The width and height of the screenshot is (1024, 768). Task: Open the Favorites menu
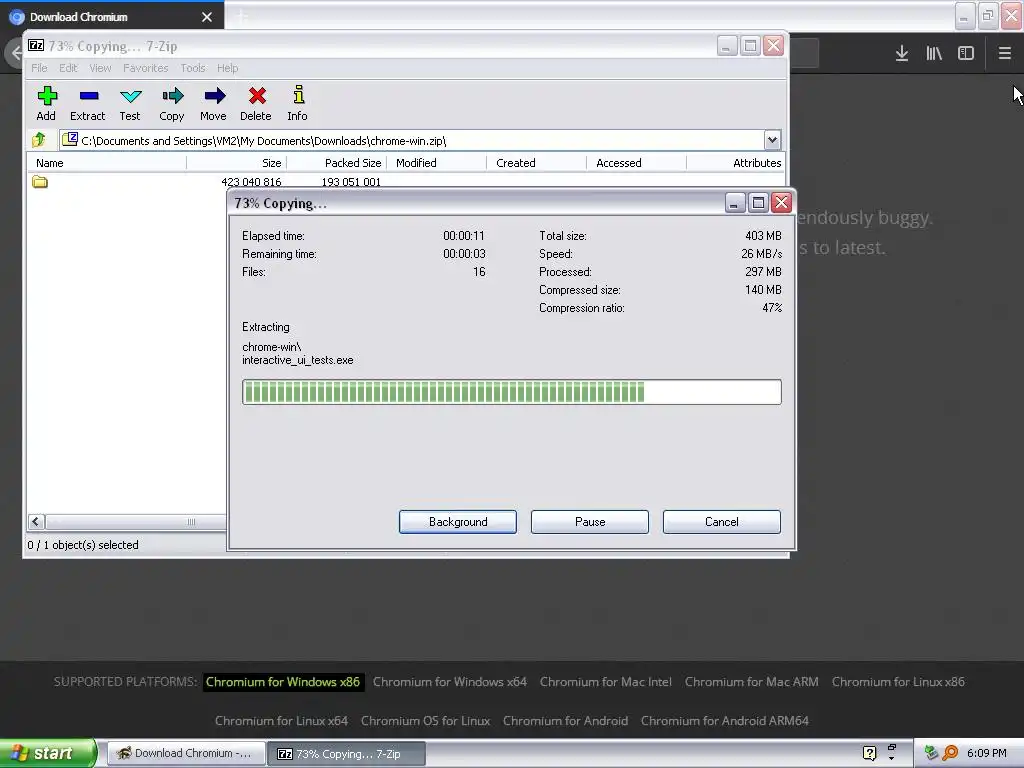point(146,68)
